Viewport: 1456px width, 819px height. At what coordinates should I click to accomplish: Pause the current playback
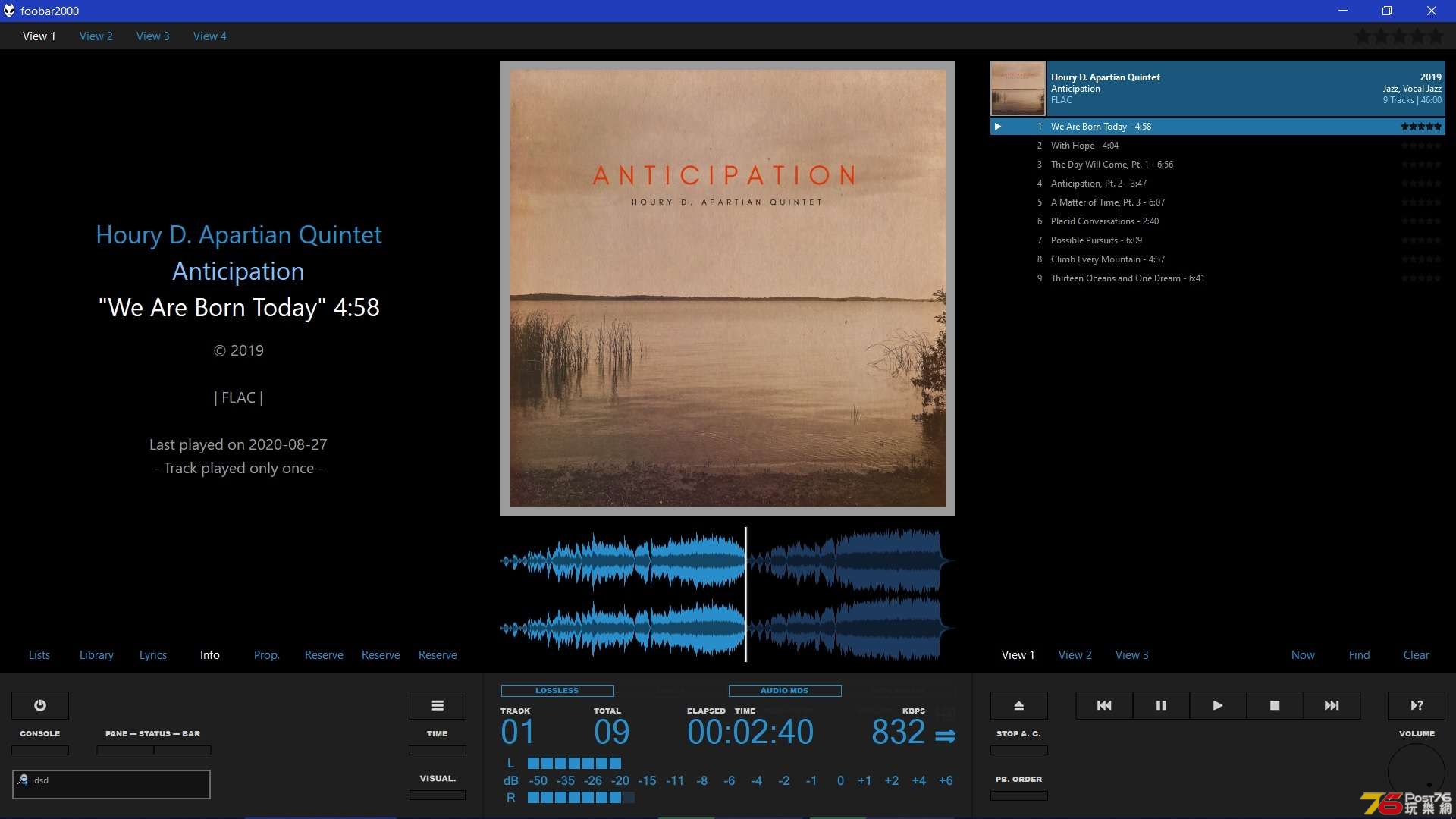[1161, 705]
